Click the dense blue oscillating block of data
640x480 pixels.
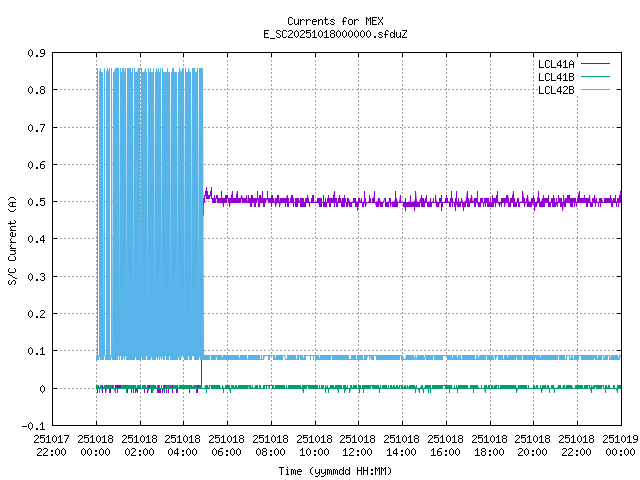pos(150,200)
